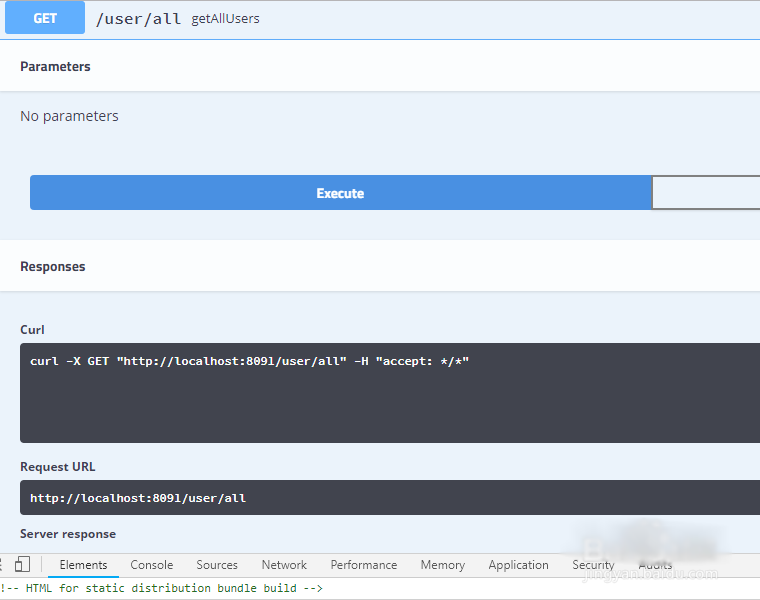The image size is (760, 600).
Task: Open the Console tab
Action: tap(152, 565)
